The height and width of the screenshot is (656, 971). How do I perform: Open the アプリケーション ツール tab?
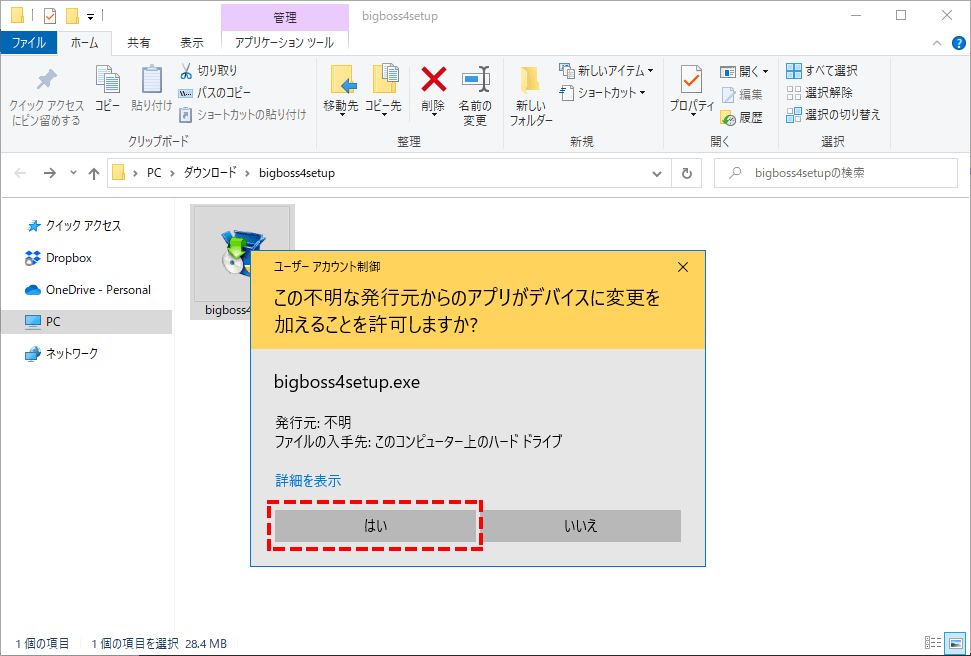click(284, 43)
